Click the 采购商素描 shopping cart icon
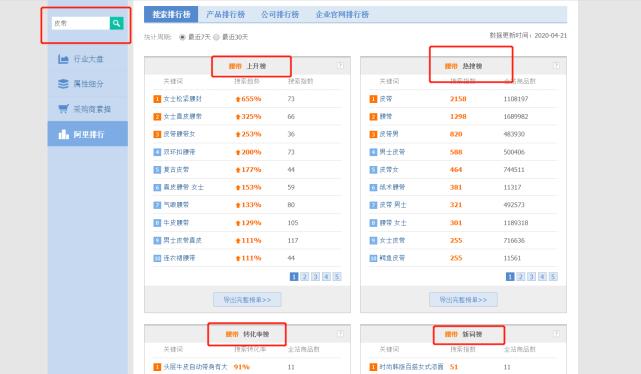The height and width of the screenshot is (374, 641). (x=63, y=109)
